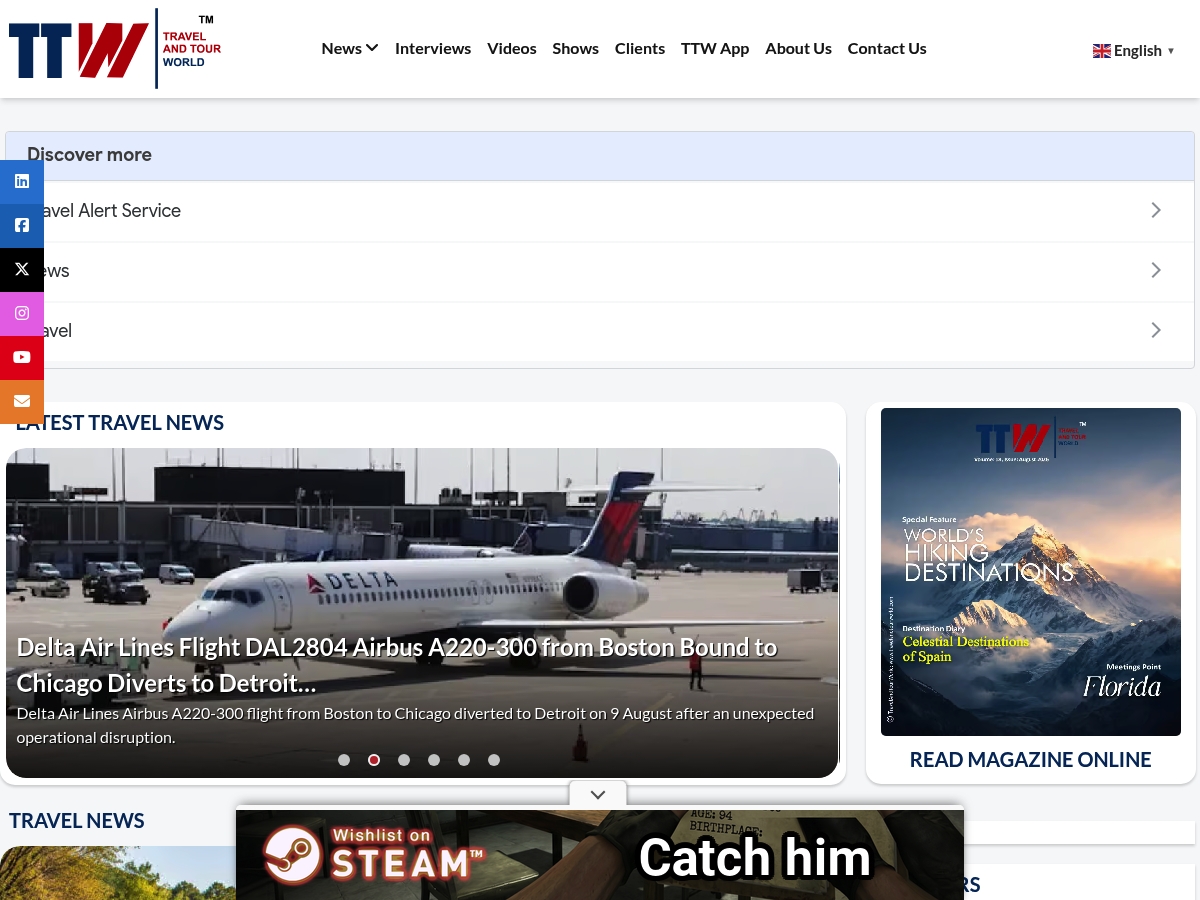1200x900 pixels.
Task: Open the About Us menu item
Action: coord(798,48)
